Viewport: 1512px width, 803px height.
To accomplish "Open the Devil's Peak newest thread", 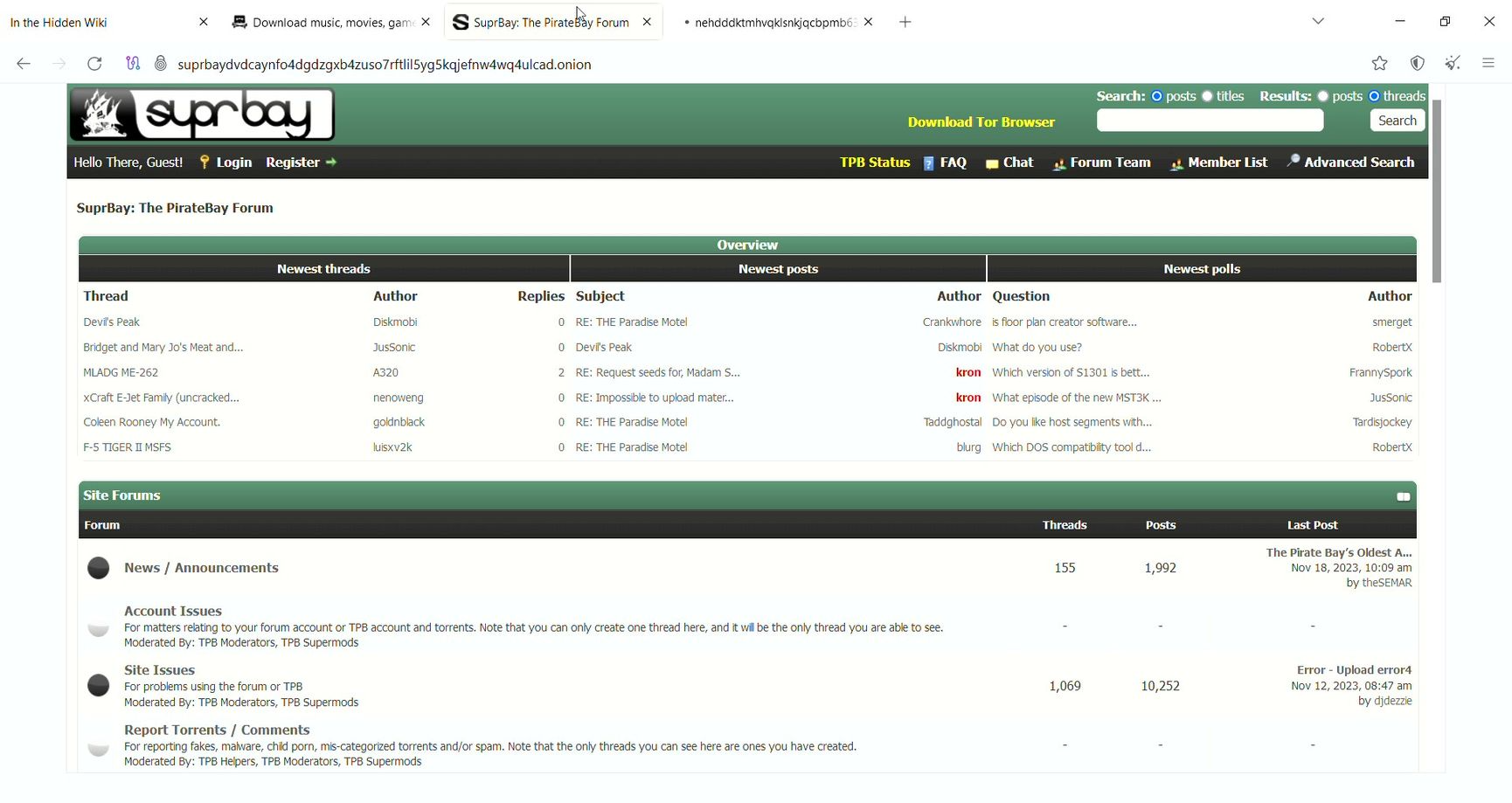I will [x=111, y=322].
